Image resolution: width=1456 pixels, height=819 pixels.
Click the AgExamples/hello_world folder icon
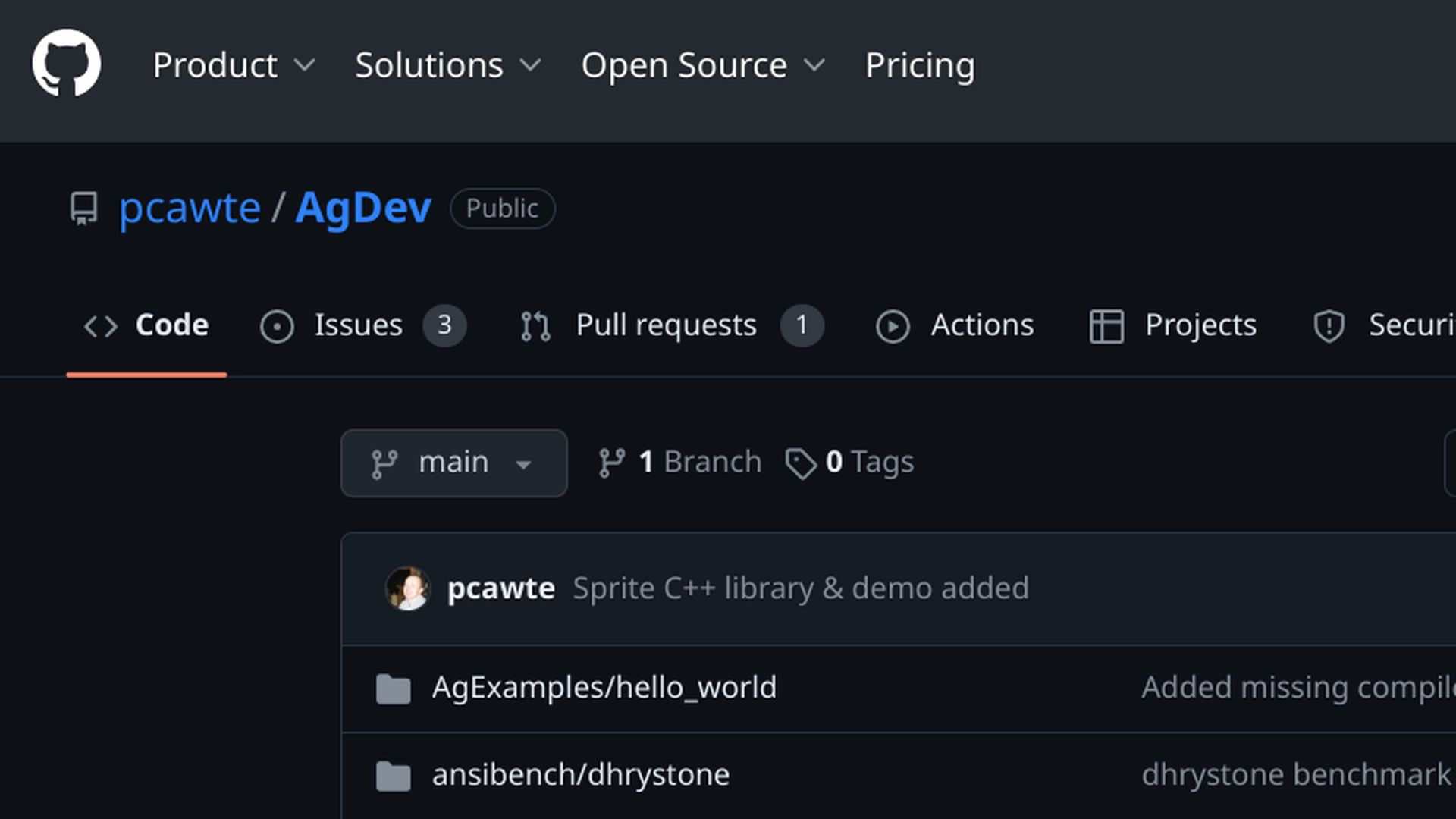(x=393, y=689)
